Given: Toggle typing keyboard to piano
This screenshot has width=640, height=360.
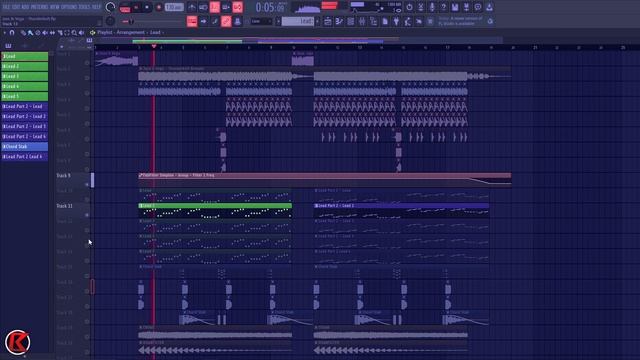Looking at the screenshot, I should click(x=192, y=21).
